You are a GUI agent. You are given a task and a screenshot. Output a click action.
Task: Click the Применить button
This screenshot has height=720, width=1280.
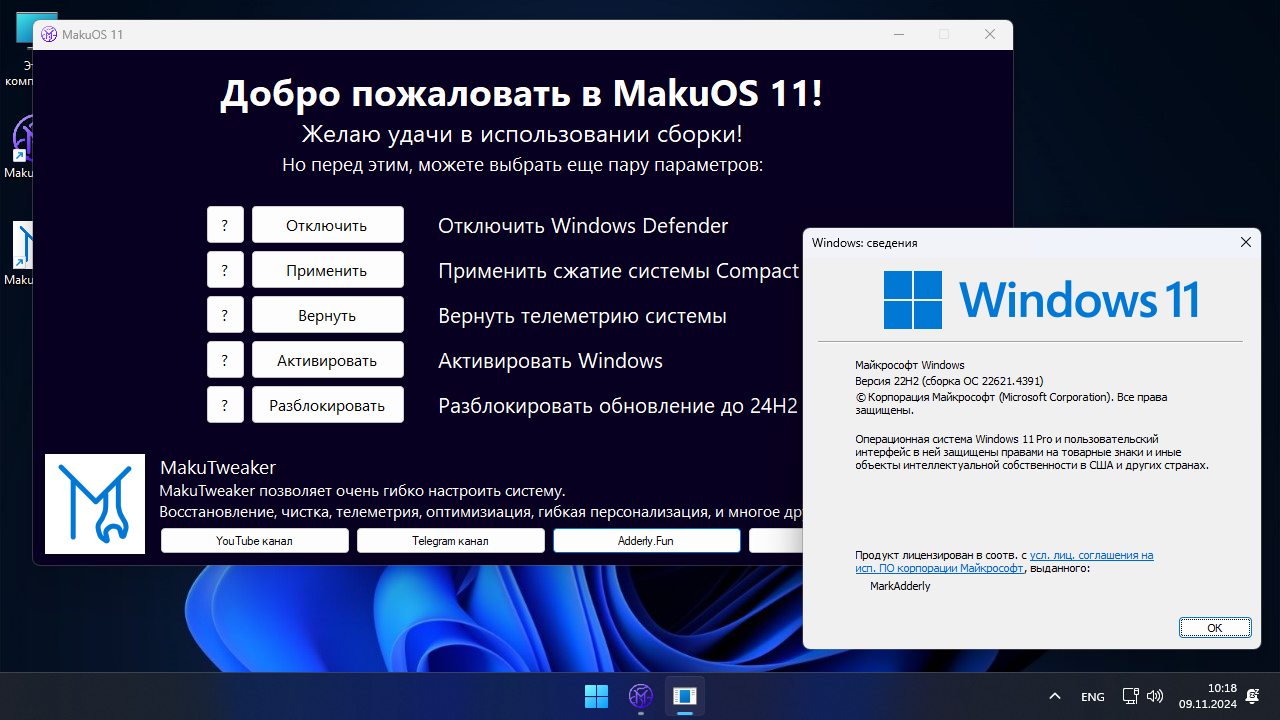tap(327, 270)
